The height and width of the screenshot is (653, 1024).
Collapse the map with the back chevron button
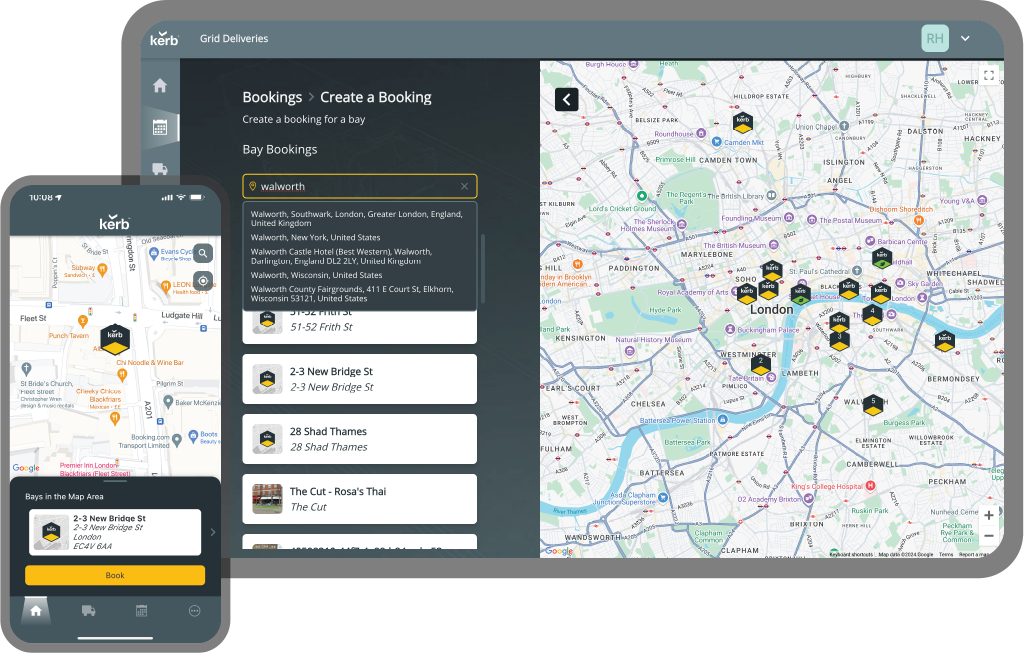pos(566,99)
